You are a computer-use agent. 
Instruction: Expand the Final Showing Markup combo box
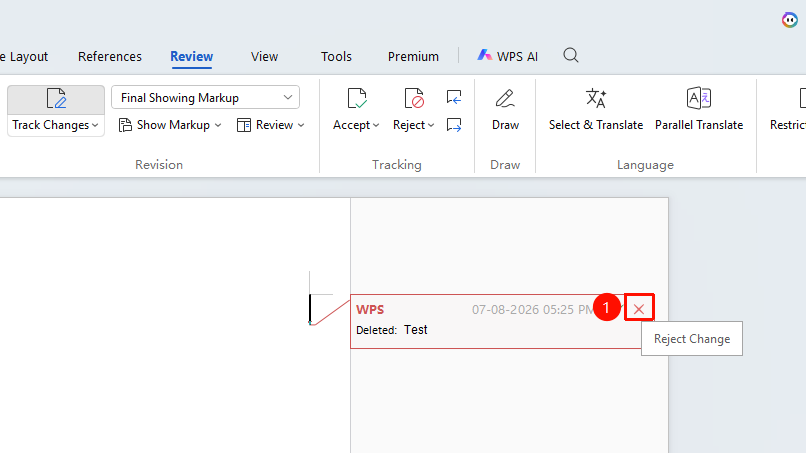coord(205,98)
